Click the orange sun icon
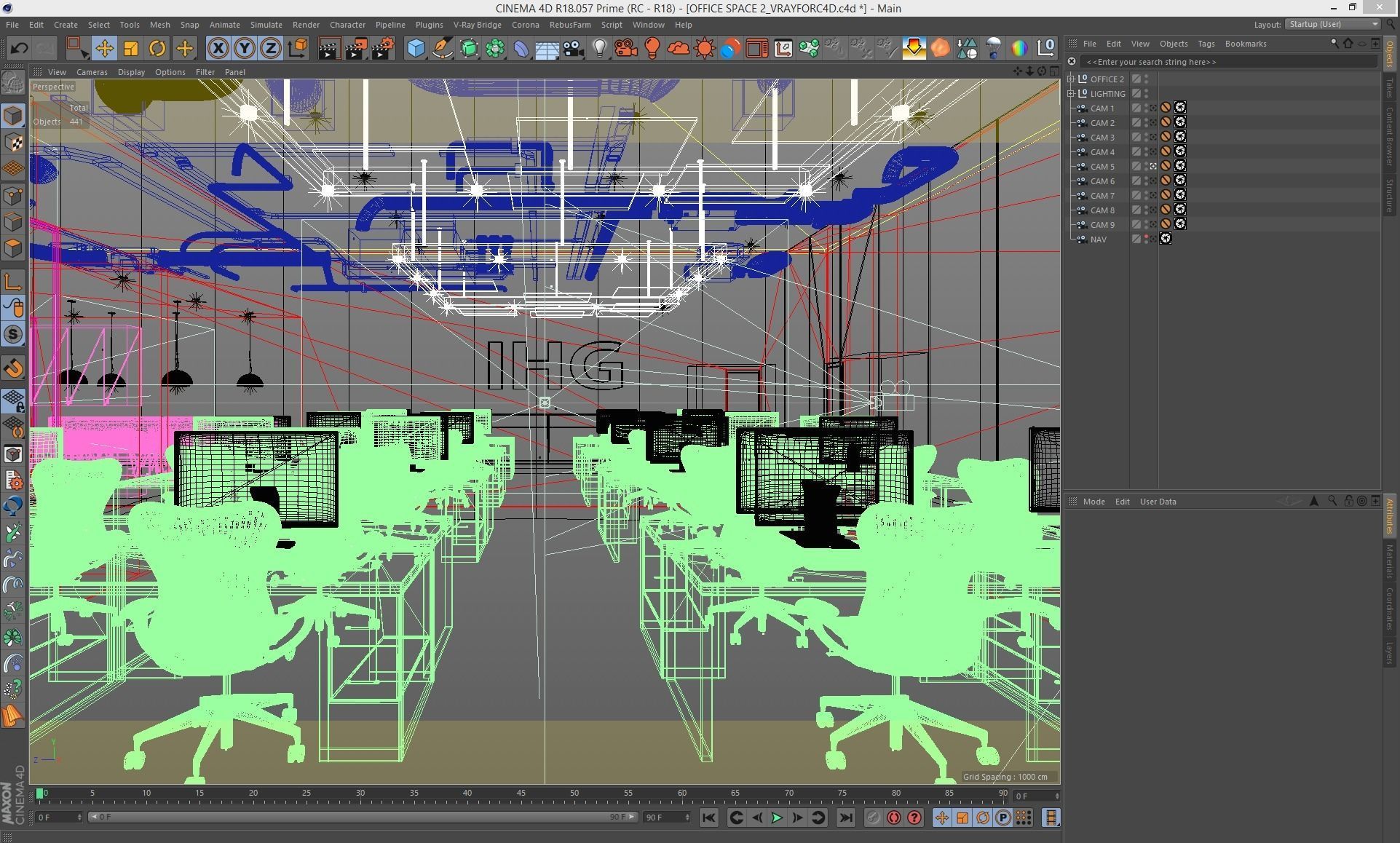 [x=705, y=49]
